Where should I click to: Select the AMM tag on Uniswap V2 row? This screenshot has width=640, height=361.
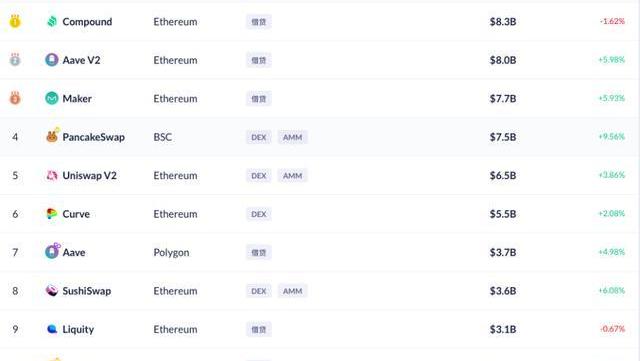[x=293, y=176]
